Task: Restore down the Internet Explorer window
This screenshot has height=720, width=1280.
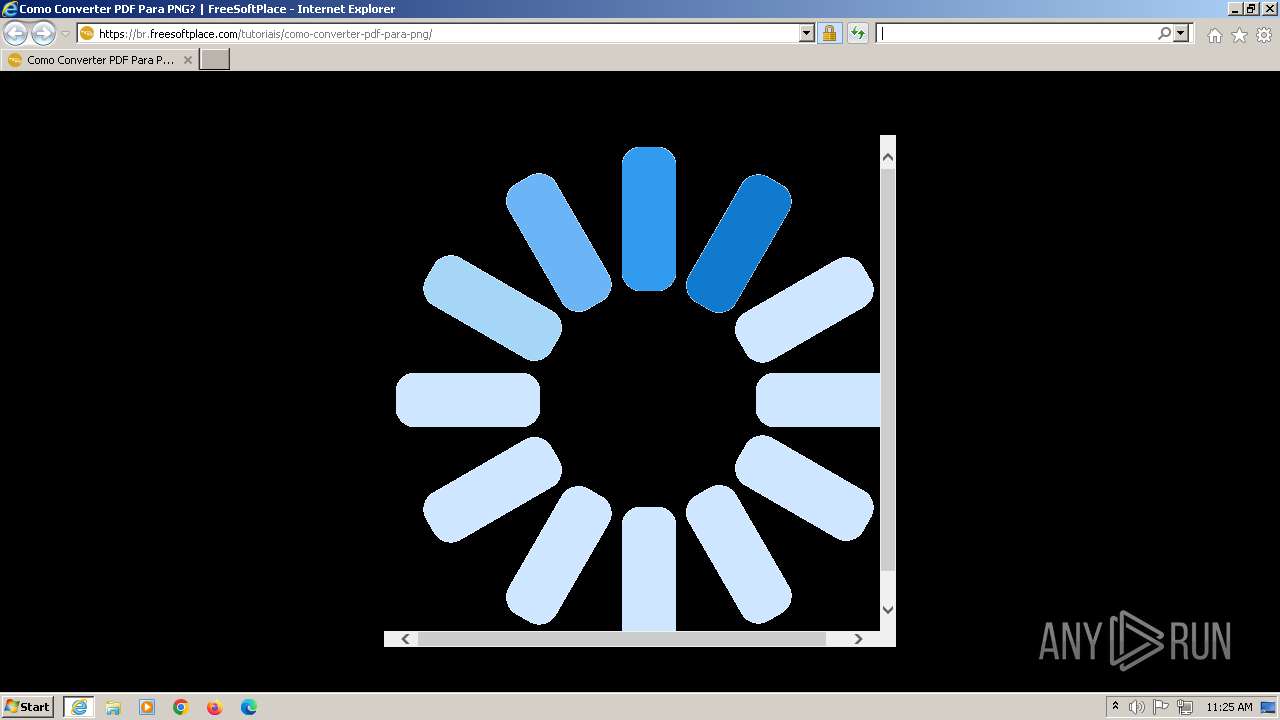Action: 1250,9
